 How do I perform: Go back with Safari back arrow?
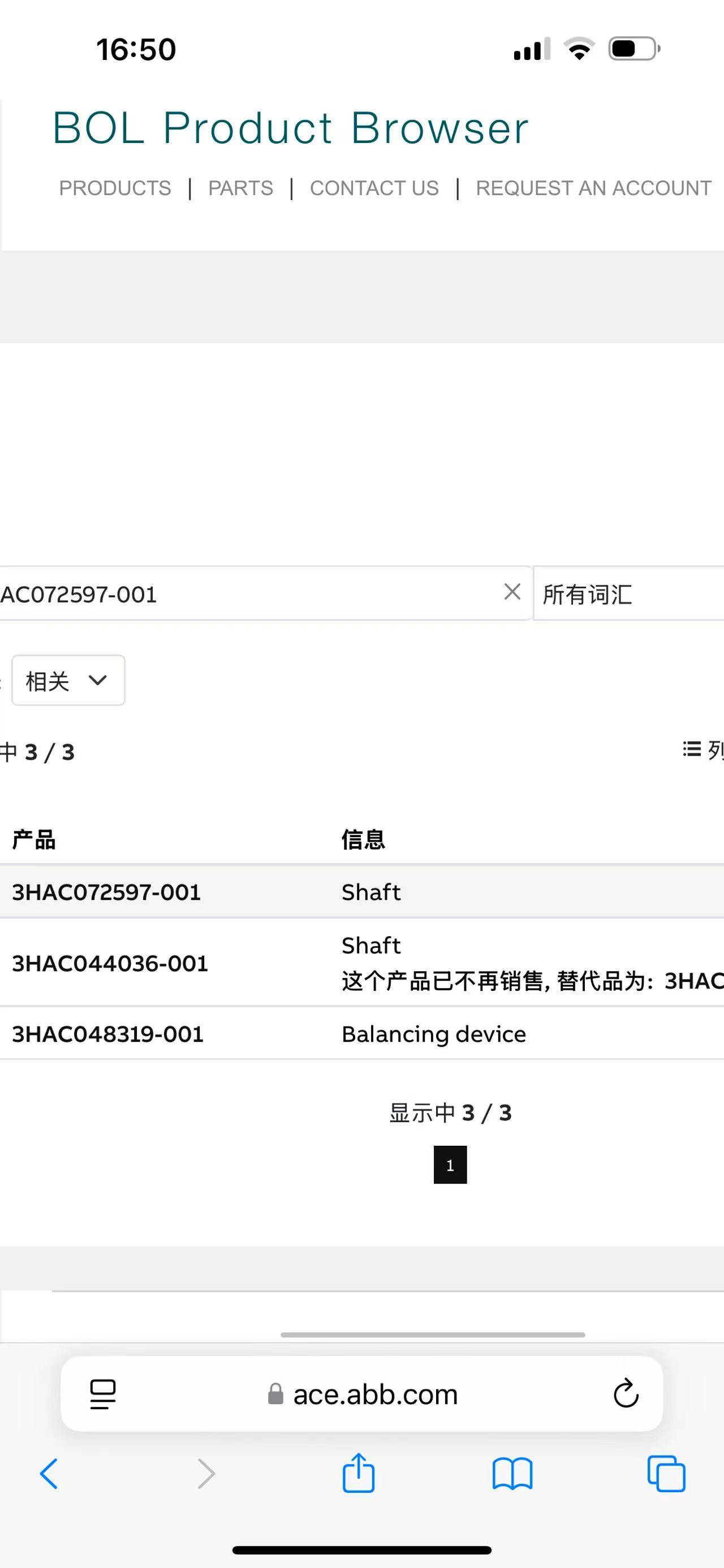[x=49, y=1474]
